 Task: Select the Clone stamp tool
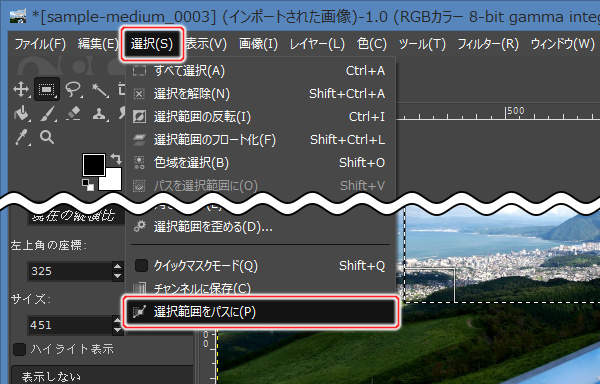[99, 114]
